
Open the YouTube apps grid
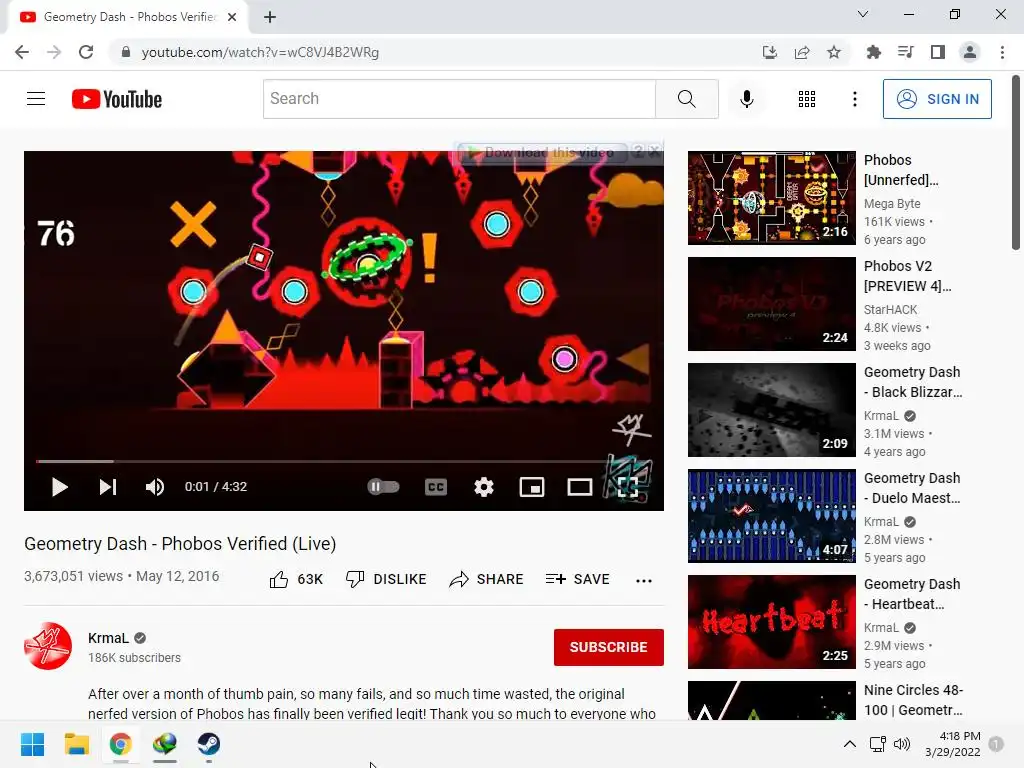(807, 99)
